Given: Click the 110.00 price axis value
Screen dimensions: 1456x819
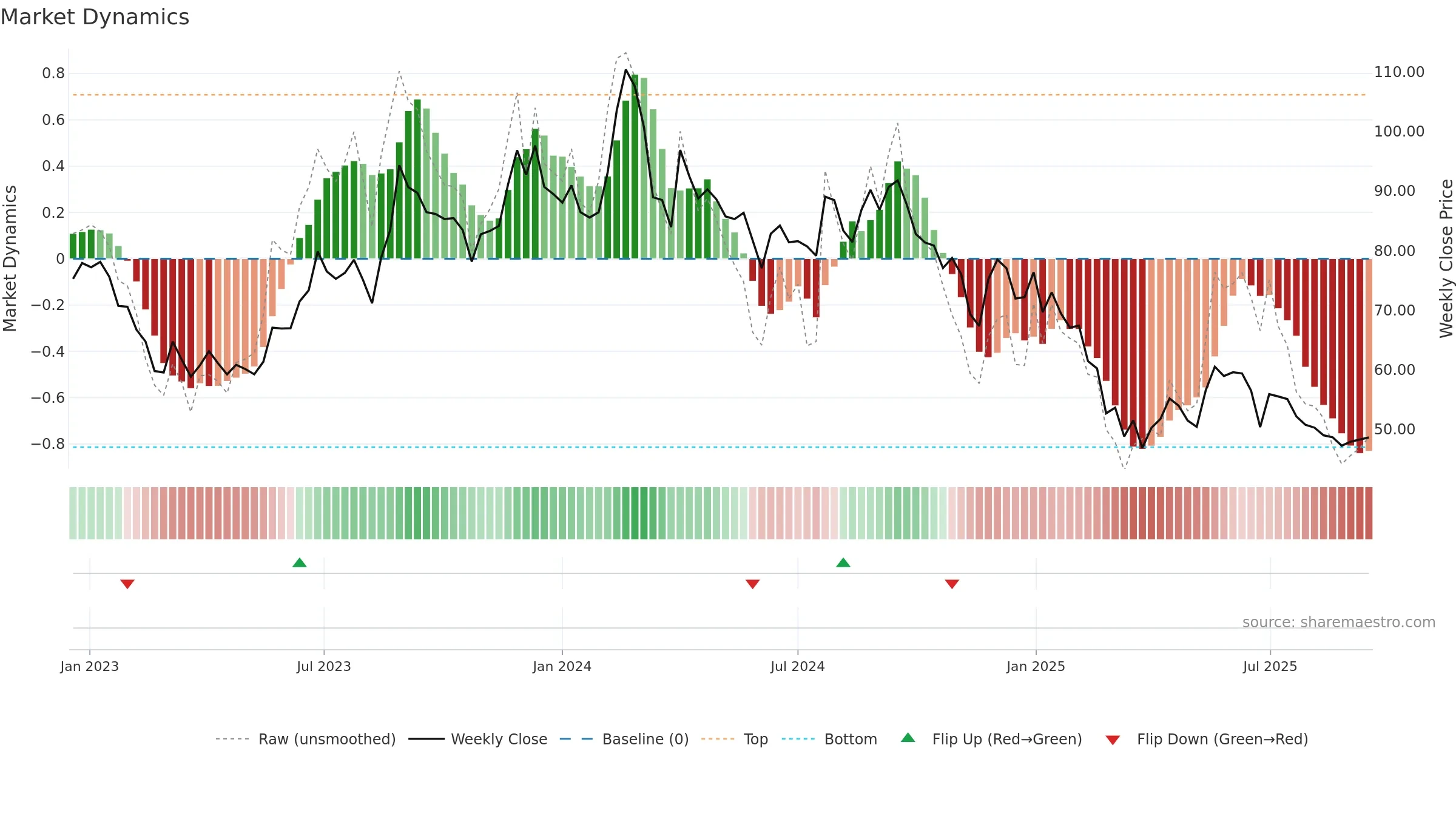Looking at the screenshot, I should point(1399,72).
